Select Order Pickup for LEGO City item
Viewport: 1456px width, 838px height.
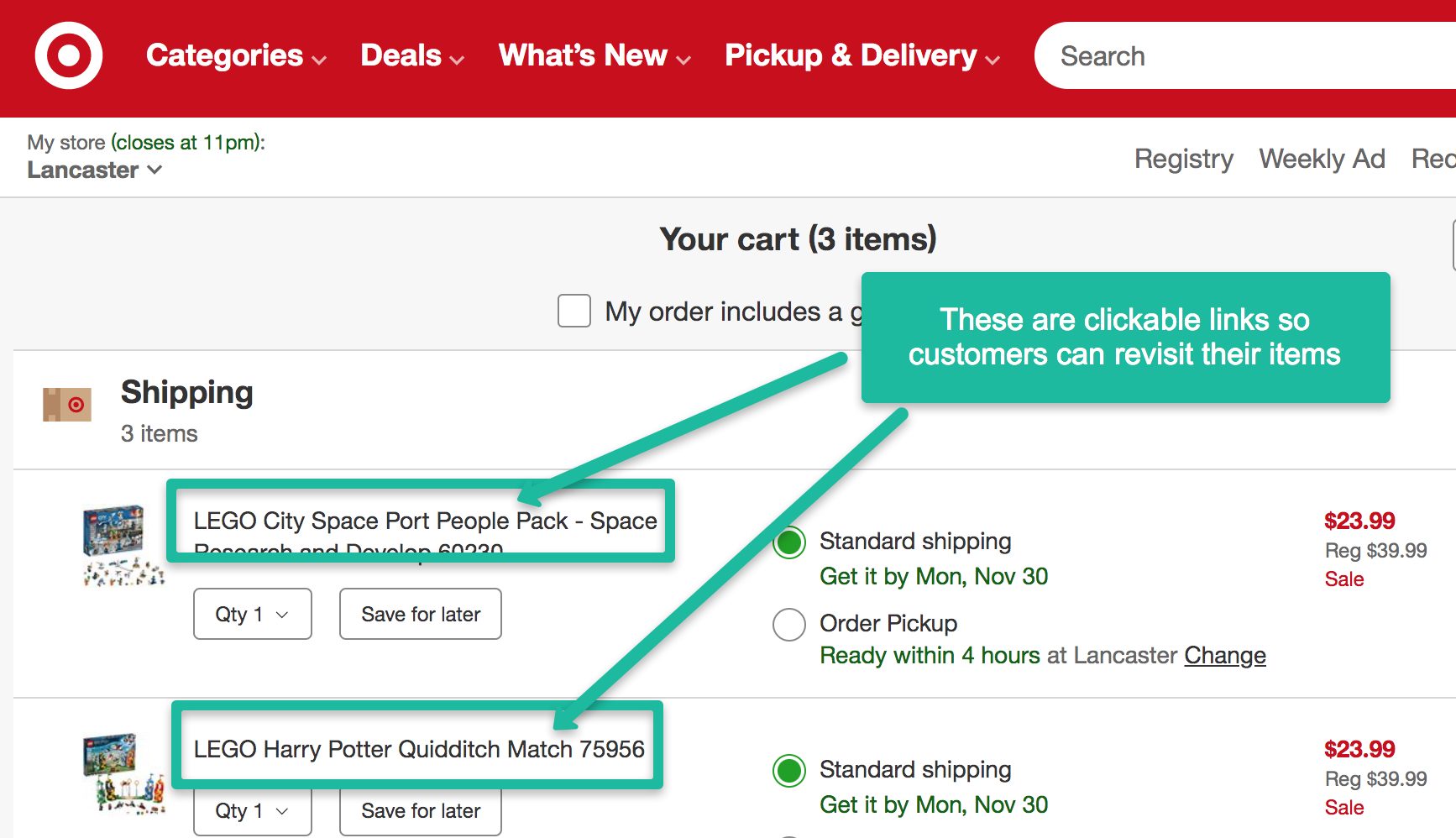coord(789,624)
